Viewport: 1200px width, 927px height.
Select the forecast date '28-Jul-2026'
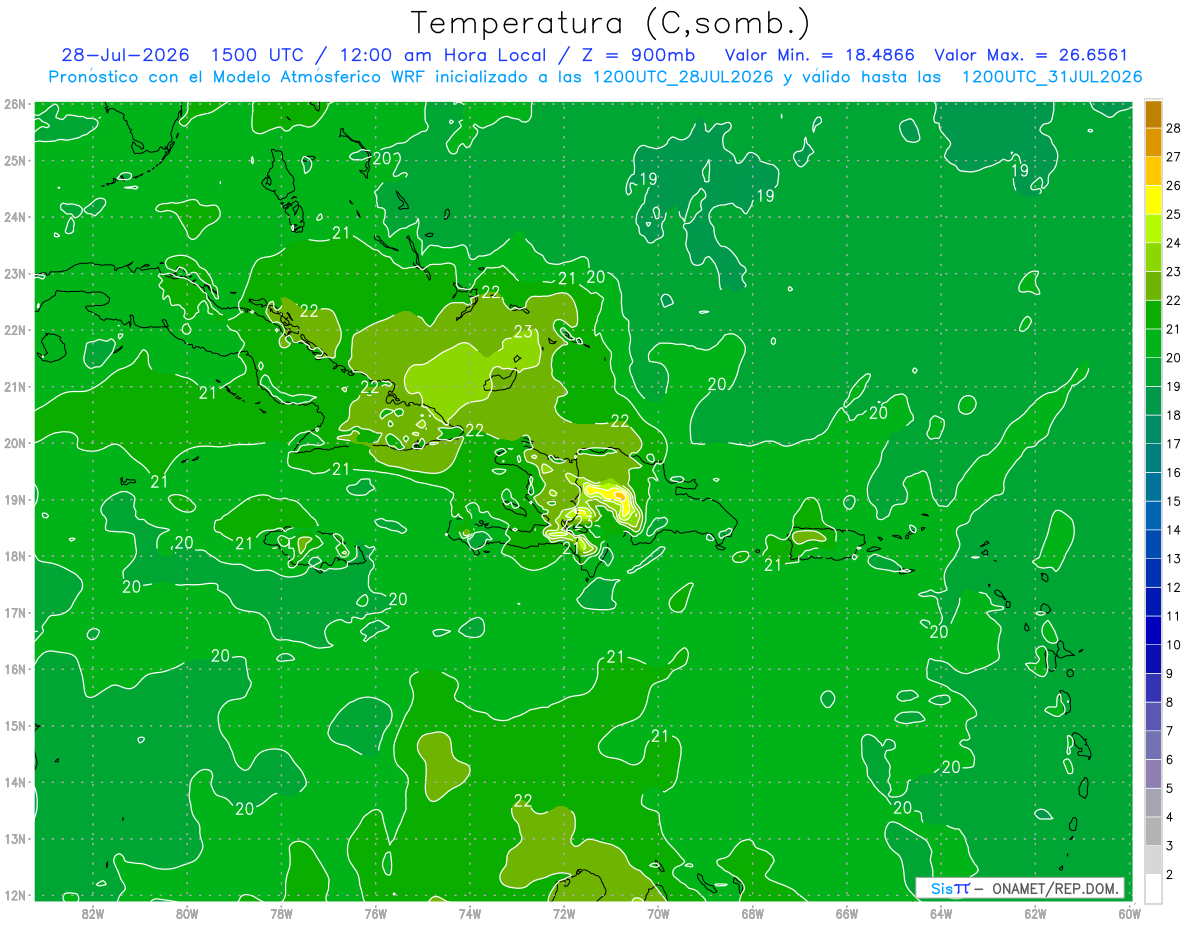click(125, 55)
